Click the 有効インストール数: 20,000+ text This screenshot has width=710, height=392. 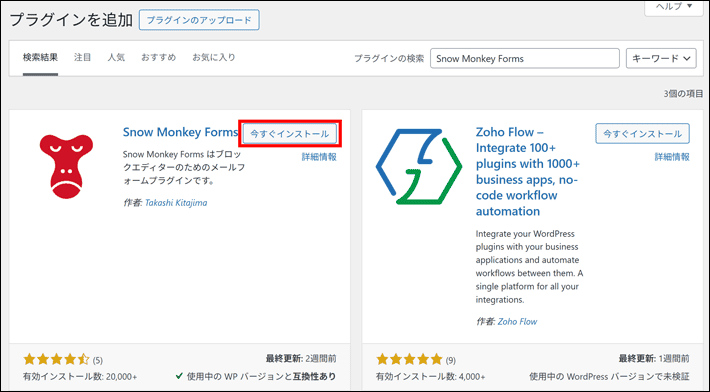click(80, 377)
